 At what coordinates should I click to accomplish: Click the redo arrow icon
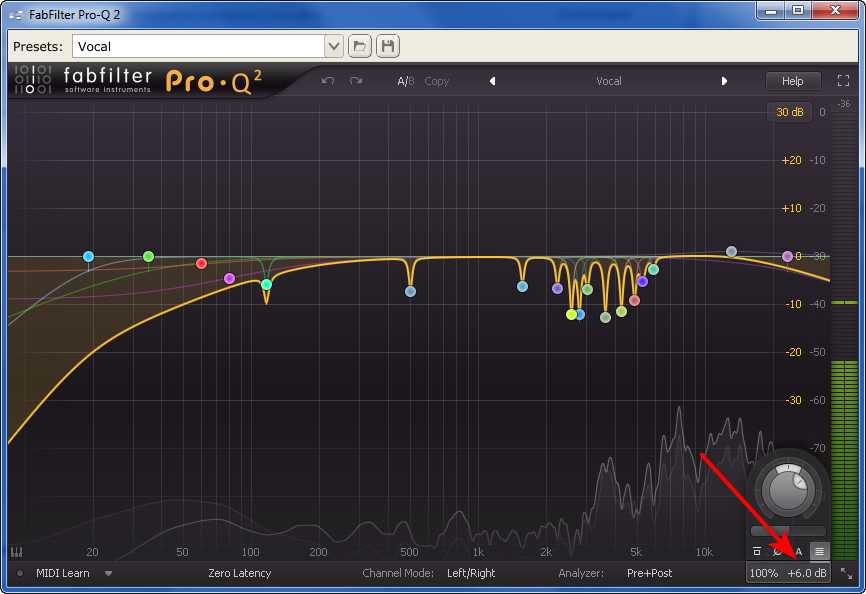click(355, 81)
